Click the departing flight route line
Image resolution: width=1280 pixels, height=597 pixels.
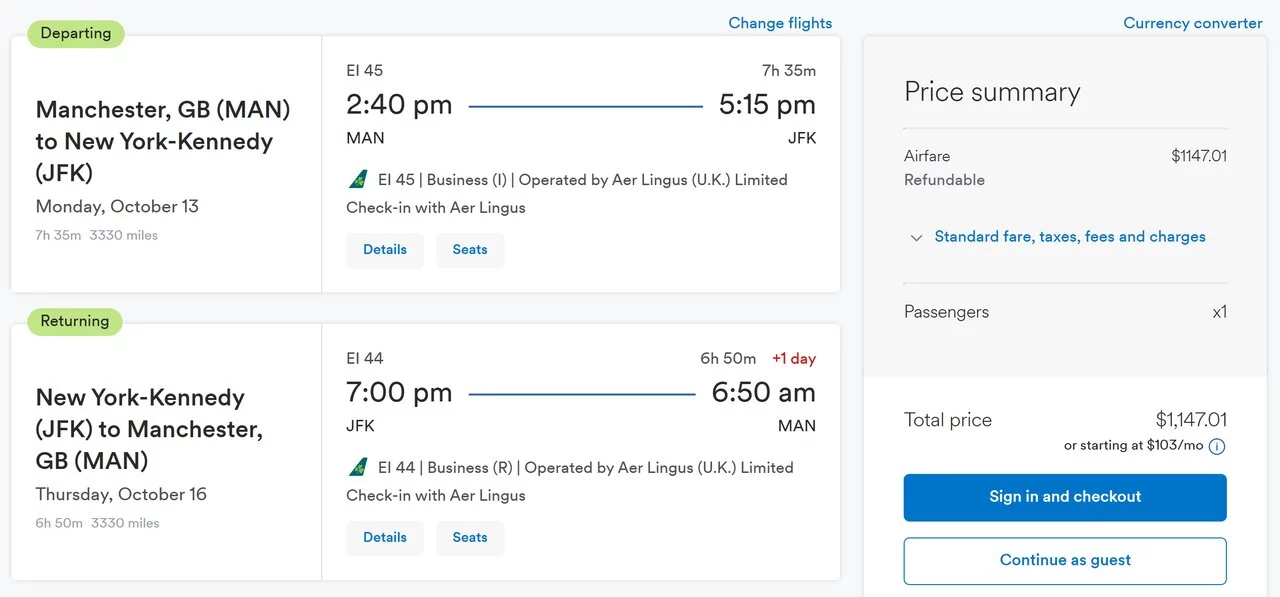(586, 106)
